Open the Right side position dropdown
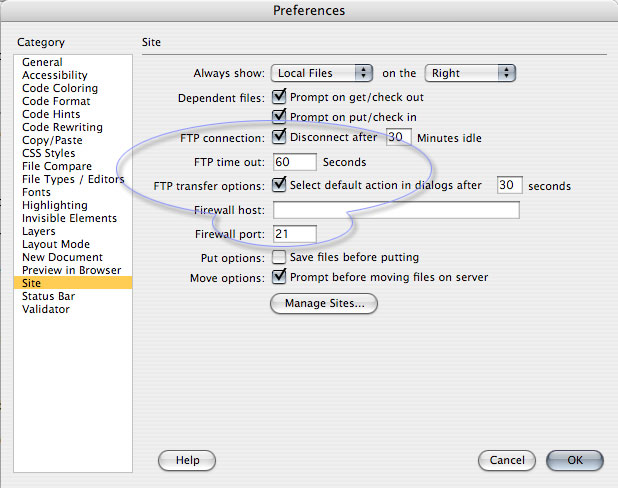Screen dimensions: 618x488 pos(470,73)
